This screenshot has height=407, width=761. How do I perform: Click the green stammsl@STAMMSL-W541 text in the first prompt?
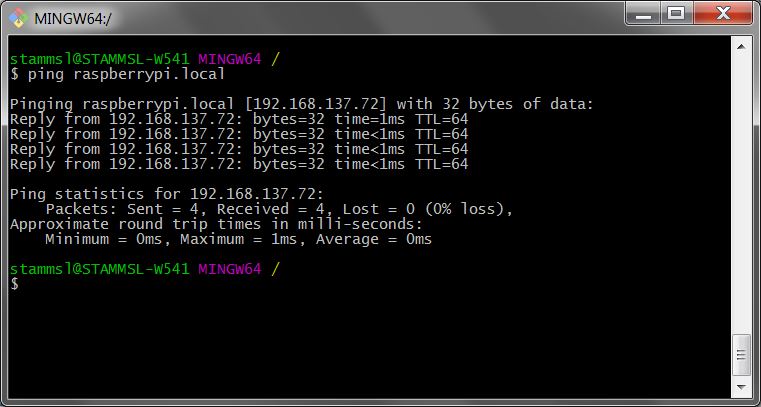[100, 59]
